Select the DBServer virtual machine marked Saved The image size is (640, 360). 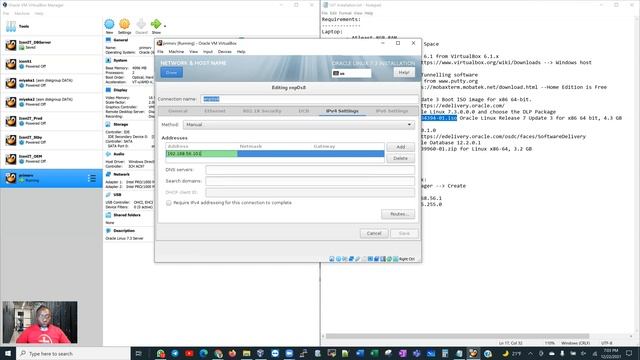51,45
